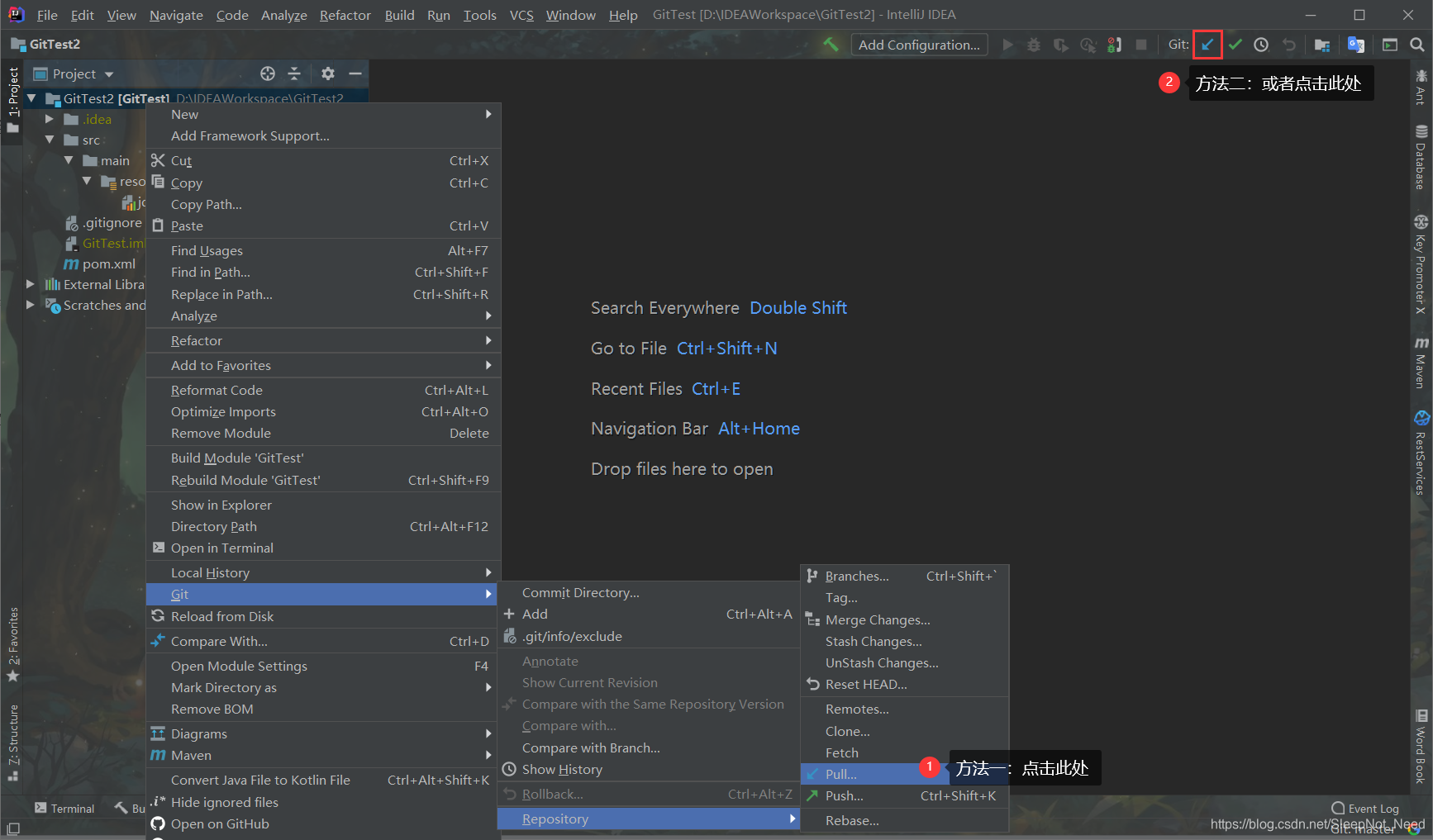Click Hide ignored files menu item
1433x840 pixels.
pyautogui.click(x=323, y=802)
